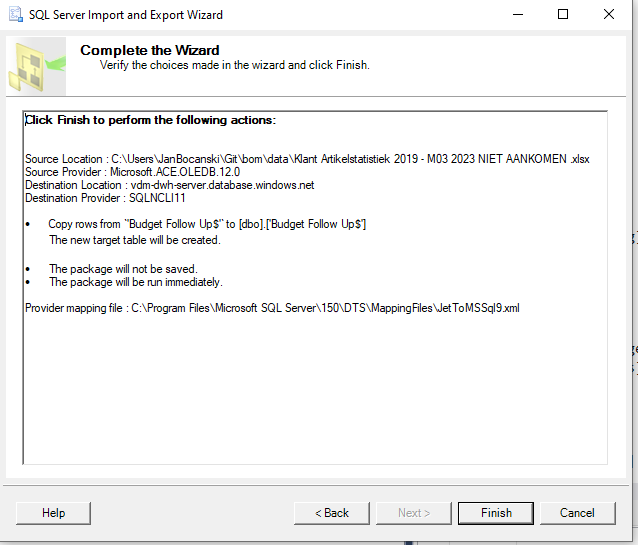This screenshot has height=545, width=638.
Task: Click 'The package will not be saved' bullet
Action: click(123, 269)
